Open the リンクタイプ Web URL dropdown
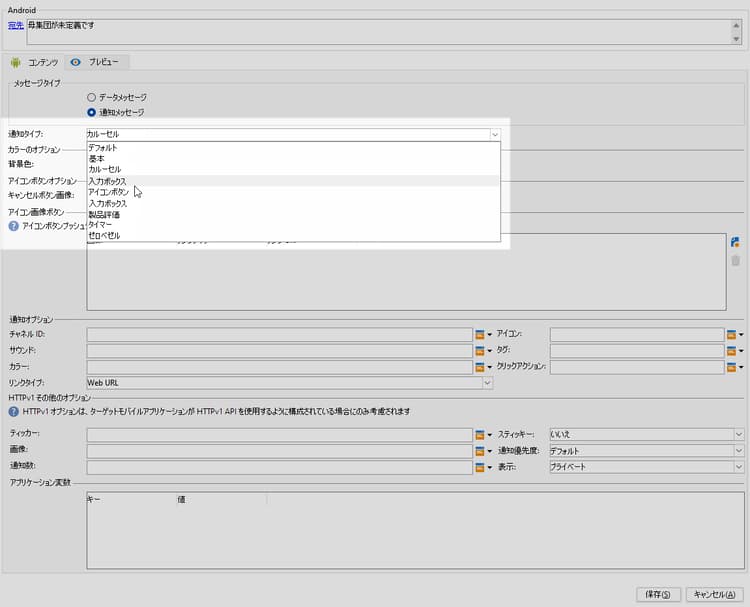This screenshot has height=607, width=750. [x=487, y=383]
